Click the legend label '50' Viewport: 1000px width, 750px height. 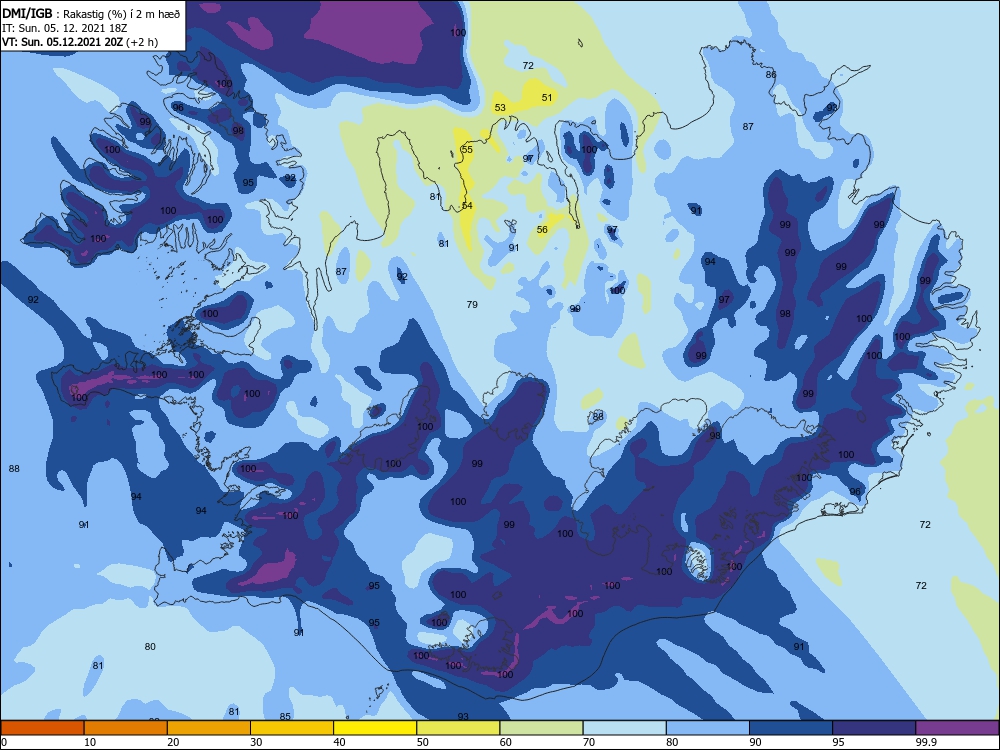(x=422, y=742)
